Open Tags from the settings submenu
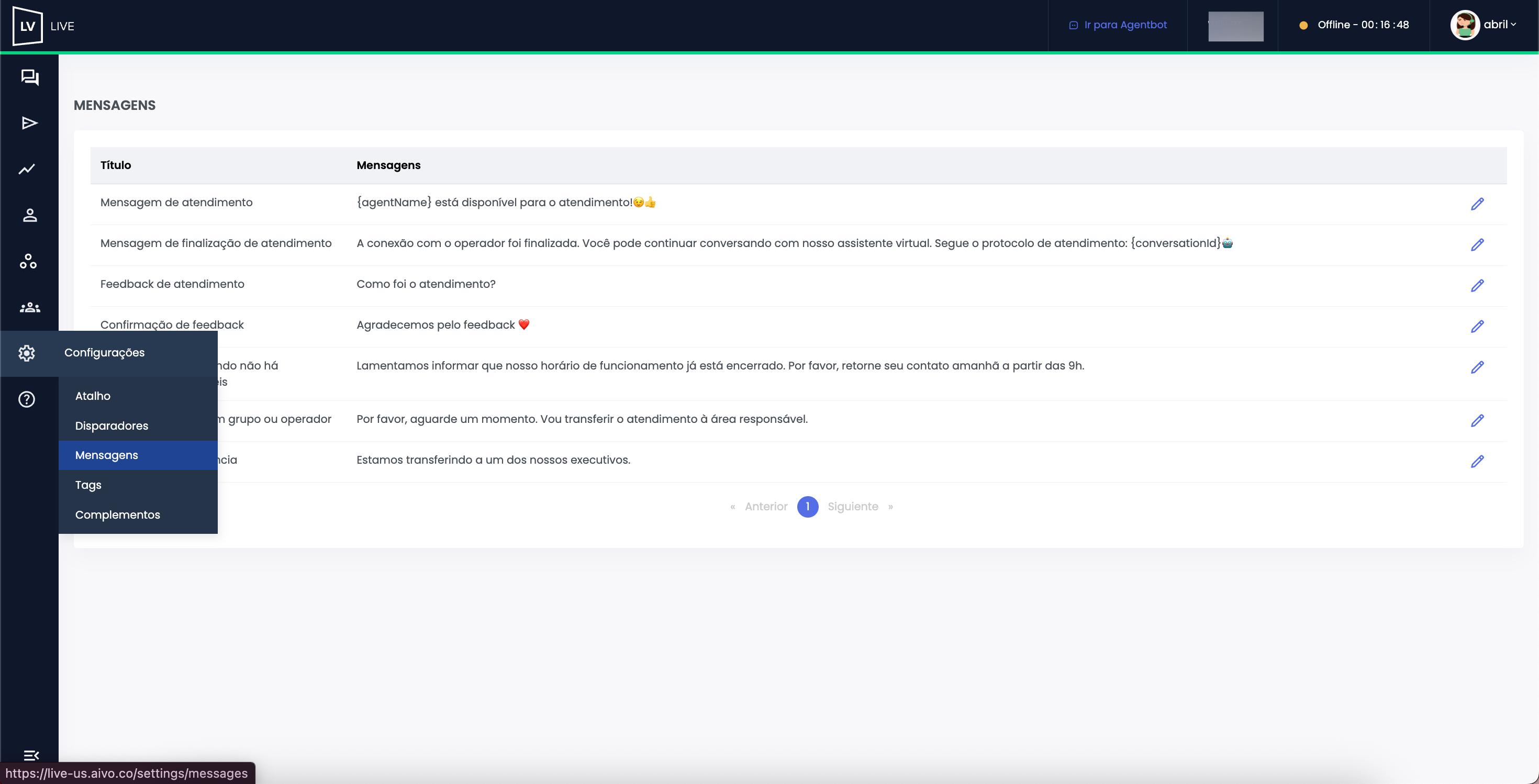 [x=88, y=485]
